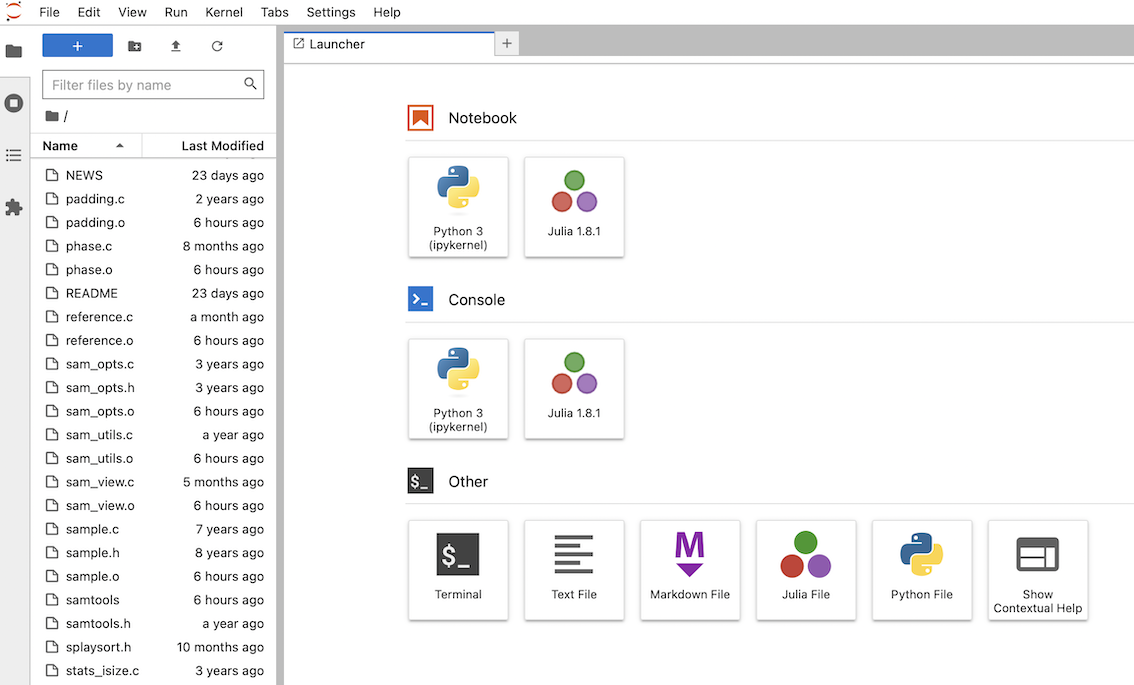Select sam_view.o in file list

click(x=153, y=506)
